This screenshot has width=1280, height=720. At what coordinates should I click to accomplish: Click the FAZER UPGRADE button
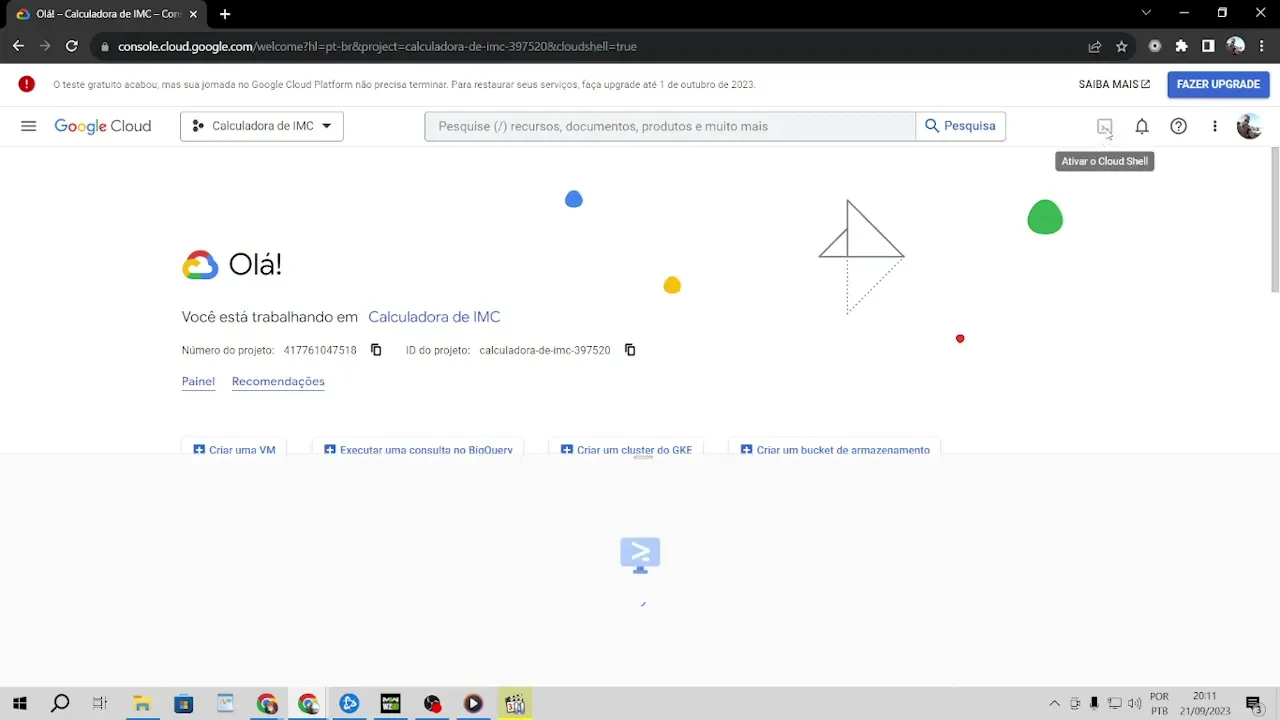[1218, 84]
